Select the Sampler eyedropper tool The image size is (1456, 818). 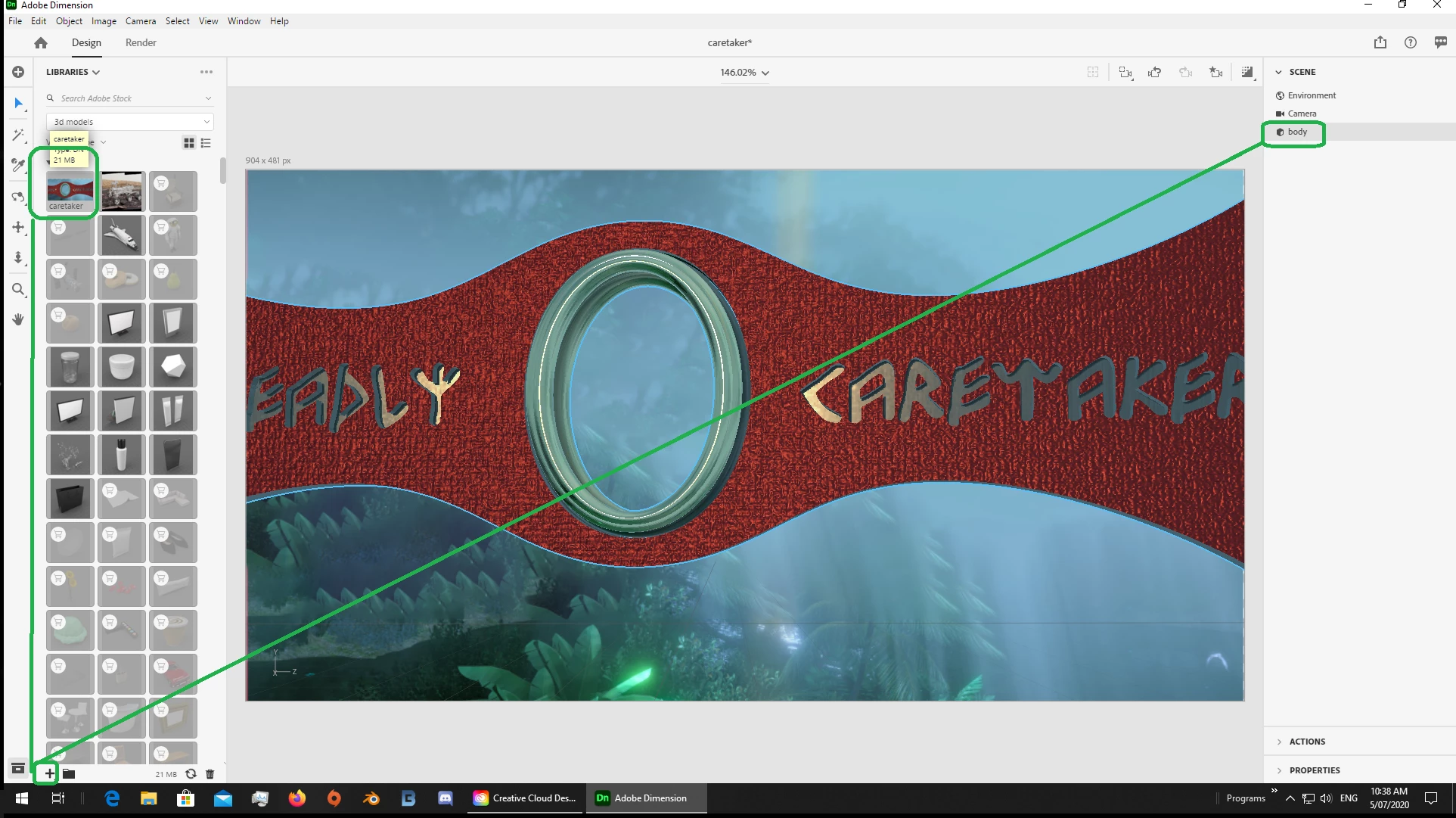(x=18, y=165)
